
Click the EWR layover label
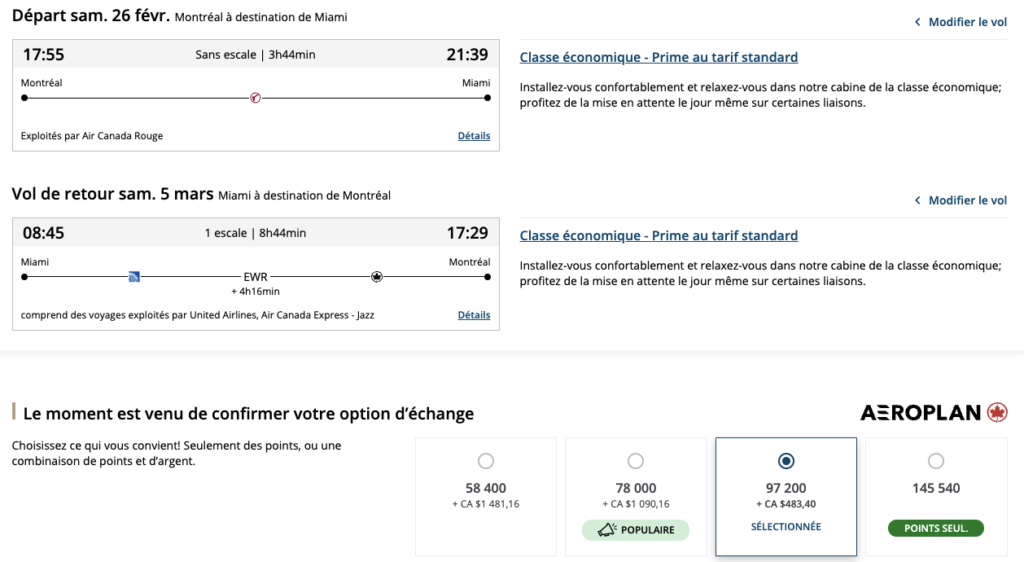(256, 277)
